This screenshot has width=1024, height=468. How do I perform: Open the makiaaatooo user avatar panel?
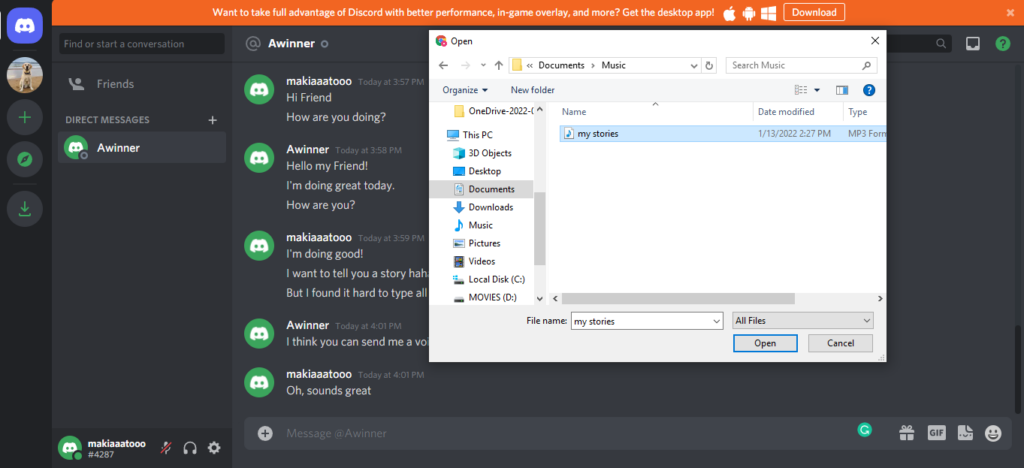point(70,448)
